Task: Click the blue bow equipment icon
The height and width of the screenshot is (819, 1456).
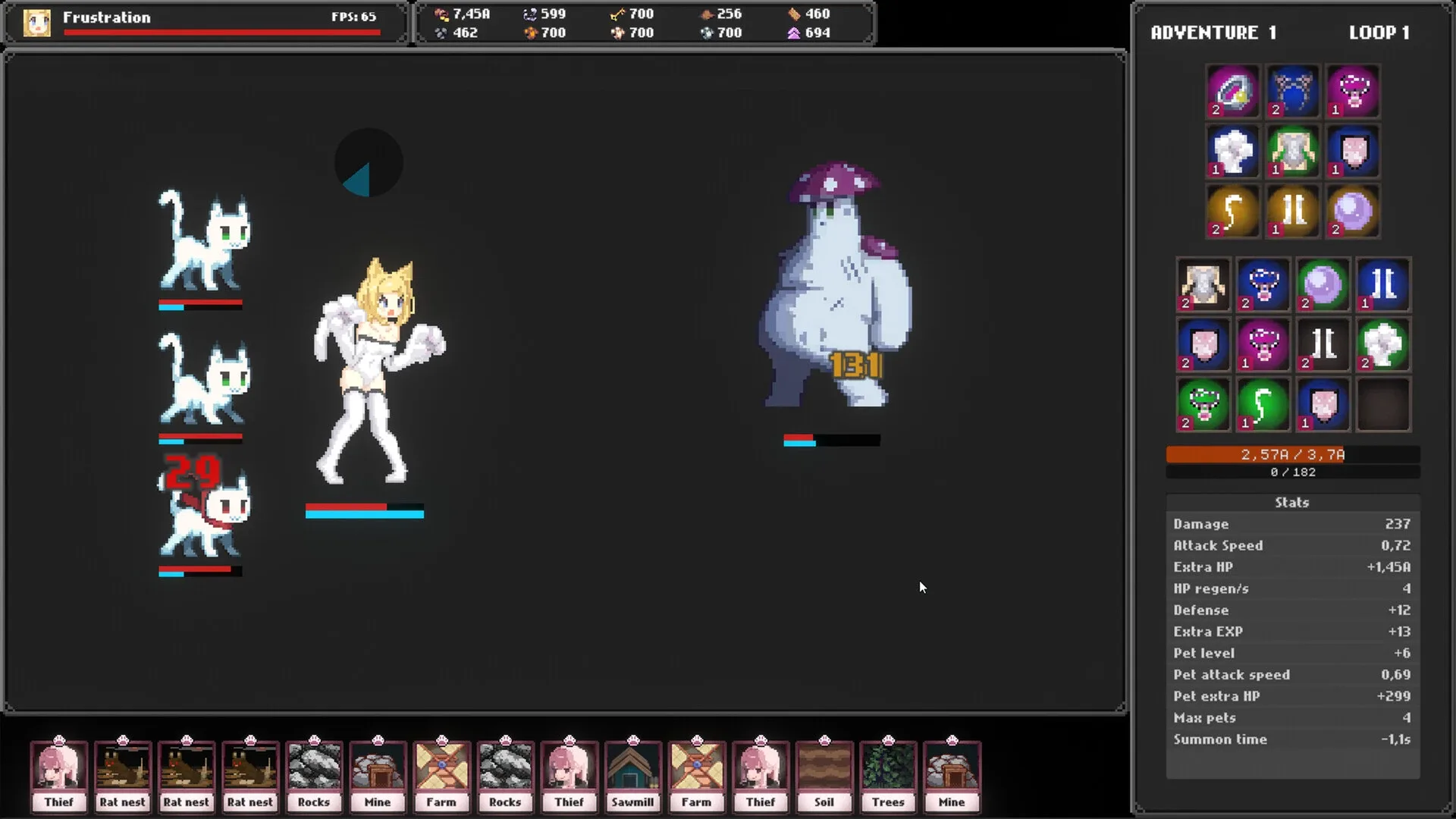Action: pyautogui.click(x=1293, y=92)
